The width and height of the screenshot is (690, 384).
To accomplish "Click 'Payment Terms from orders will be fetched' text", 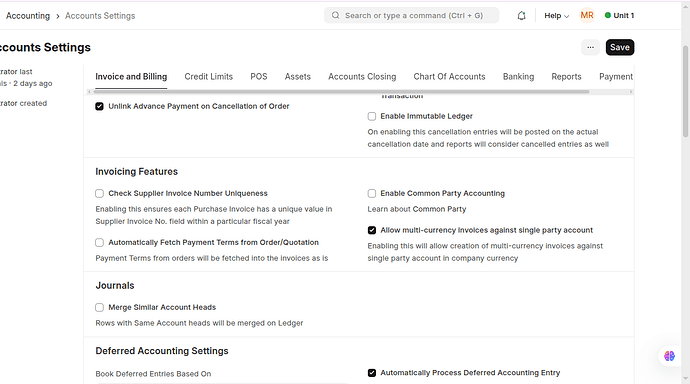I will coord(212,258).
